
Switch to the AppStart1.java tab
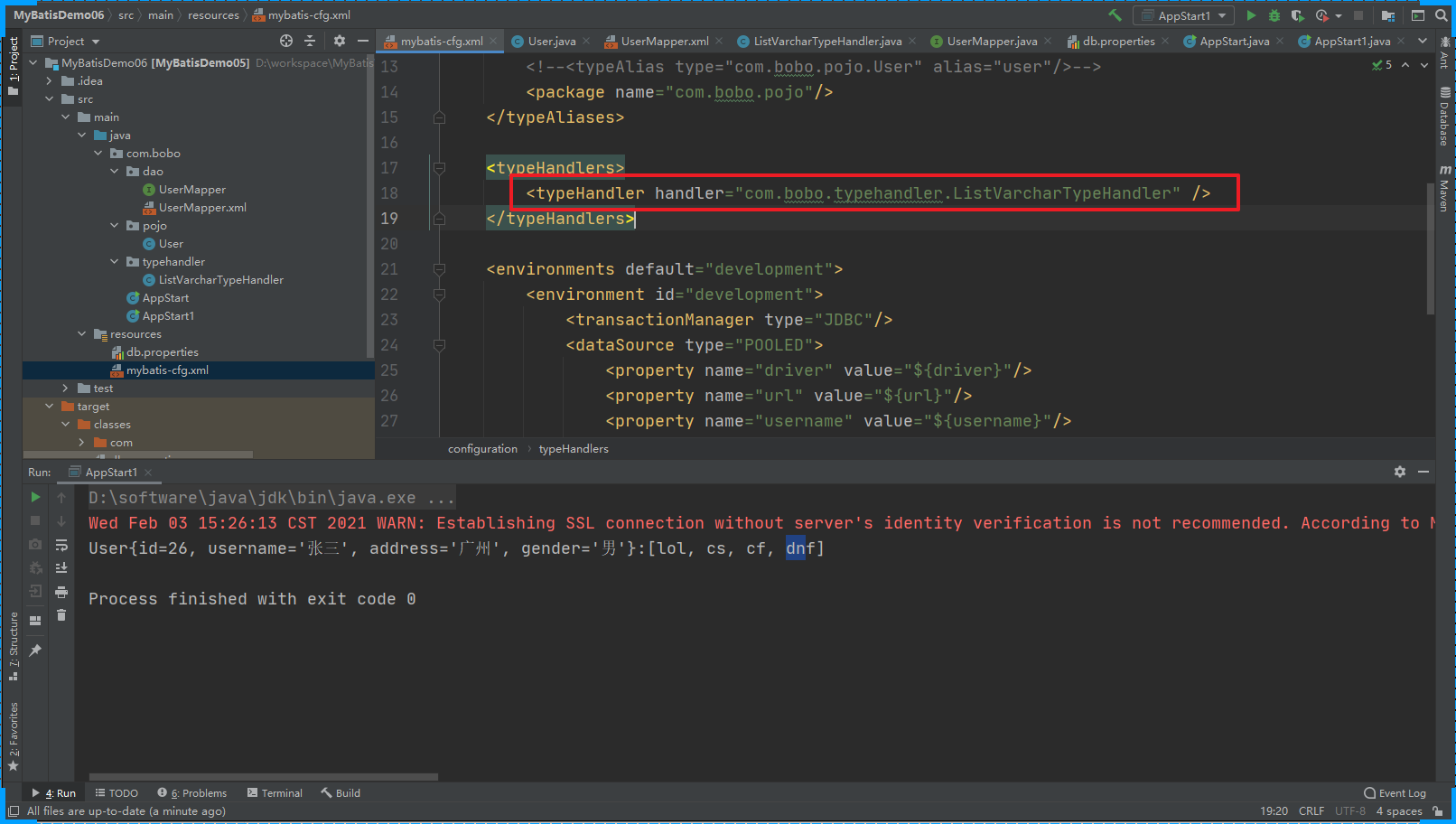1352,41
